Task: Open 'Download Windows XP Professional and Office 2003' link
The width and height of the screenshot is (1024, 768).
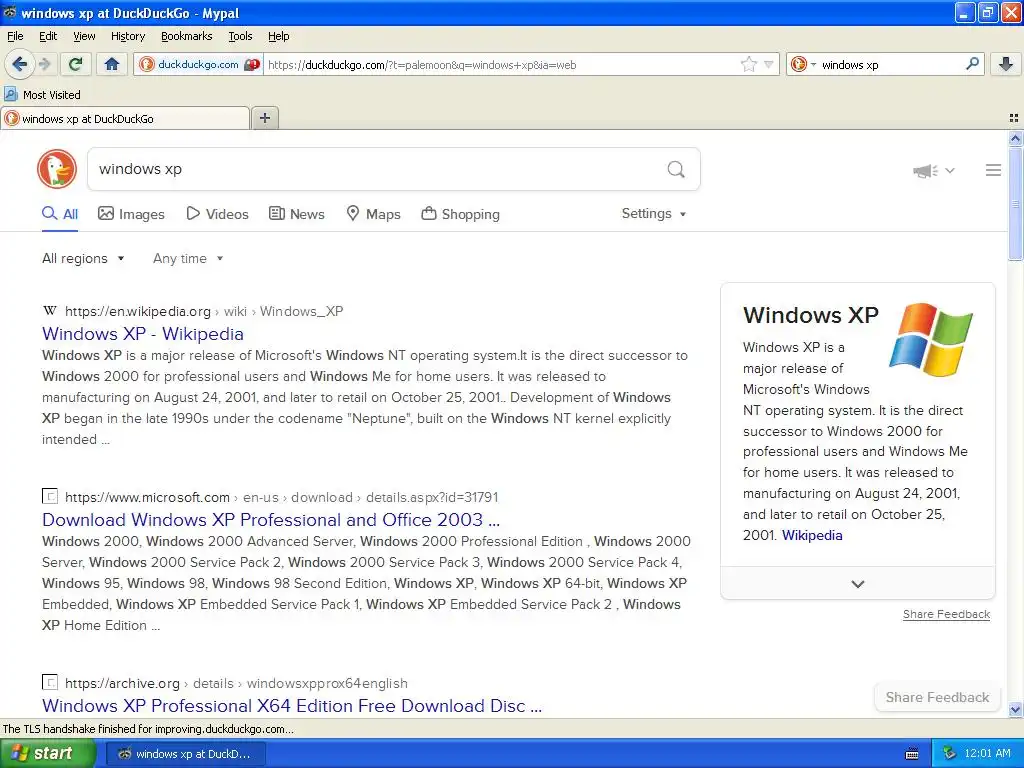Action: pos(271,520)
